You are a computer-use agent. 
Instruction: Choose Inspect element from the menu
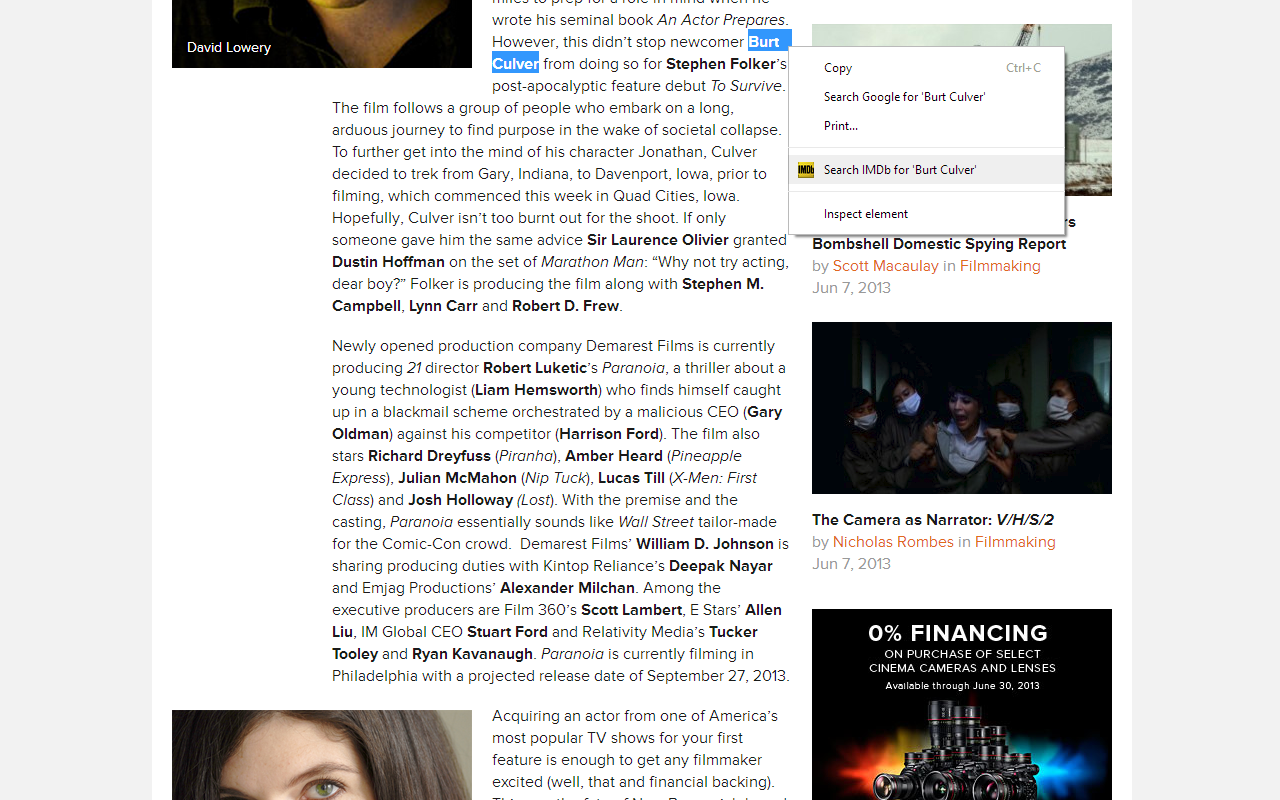pyautogui.click(x=865, y=214)
